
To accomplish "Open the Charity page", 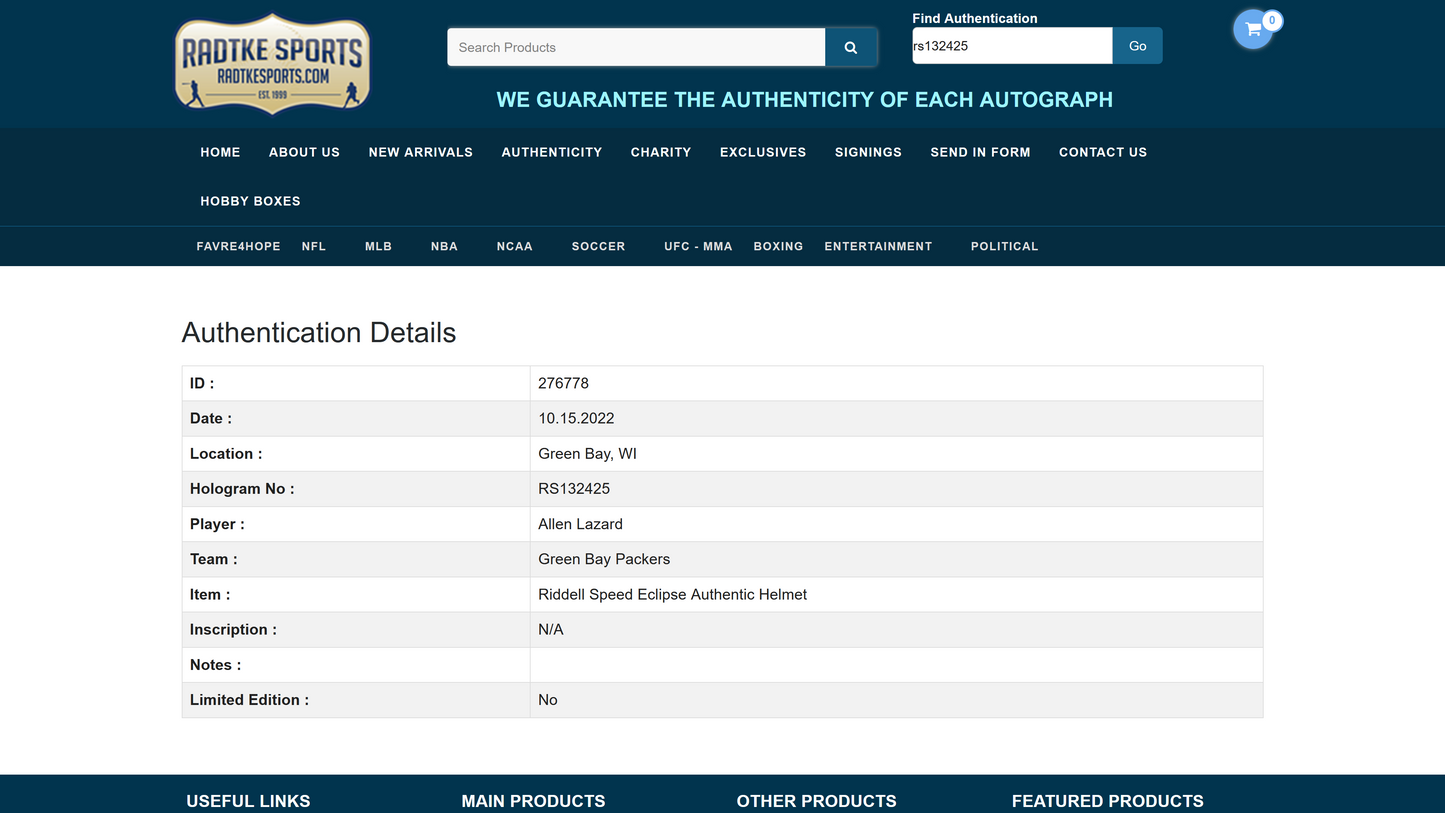I will [x=661, y=152].
